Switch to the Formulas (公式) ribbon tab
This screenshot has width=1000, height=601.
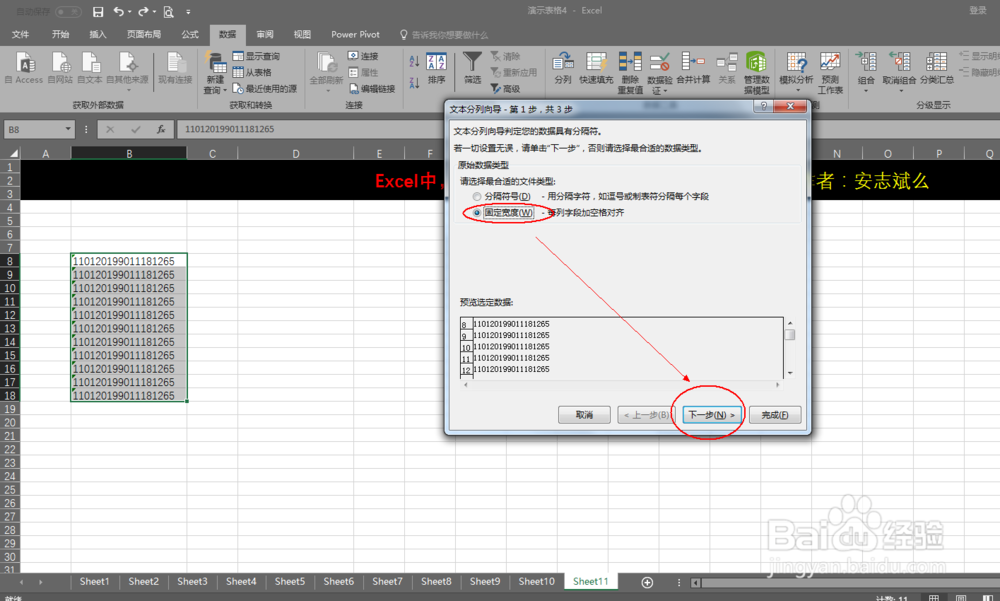click(x=189, y=34)
